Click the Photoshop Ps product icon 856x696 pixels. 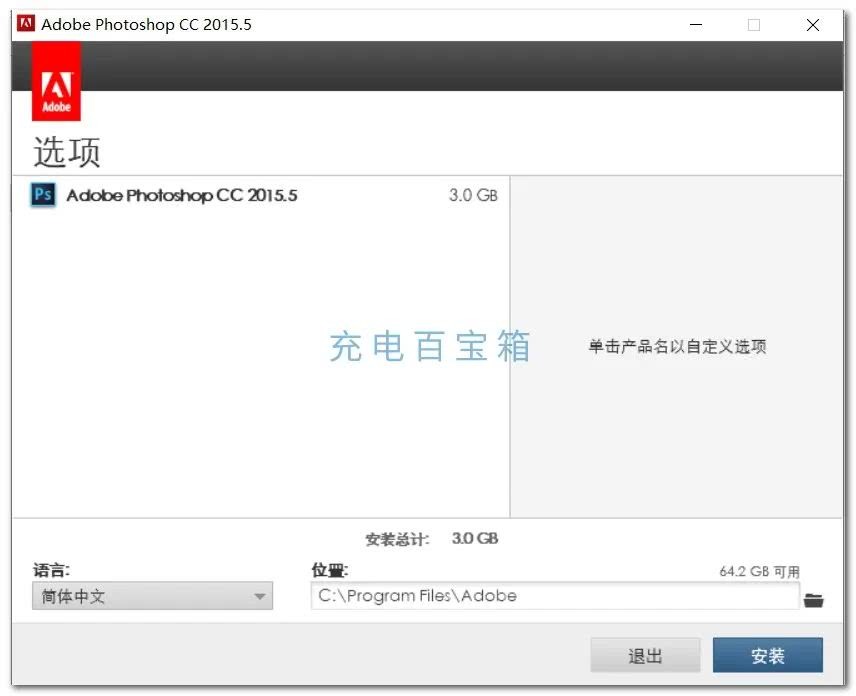coord(43,195)
